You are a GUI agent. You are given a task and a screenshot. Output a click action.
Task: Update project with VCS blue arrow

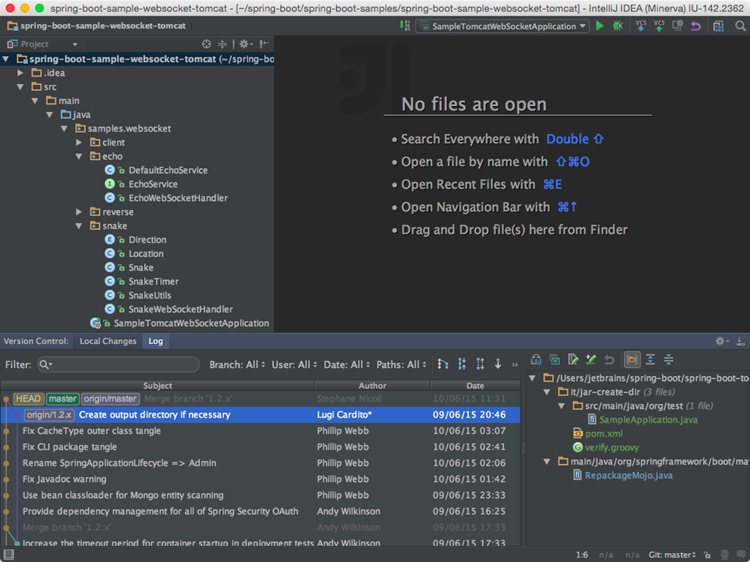click(x=640, y=26)
